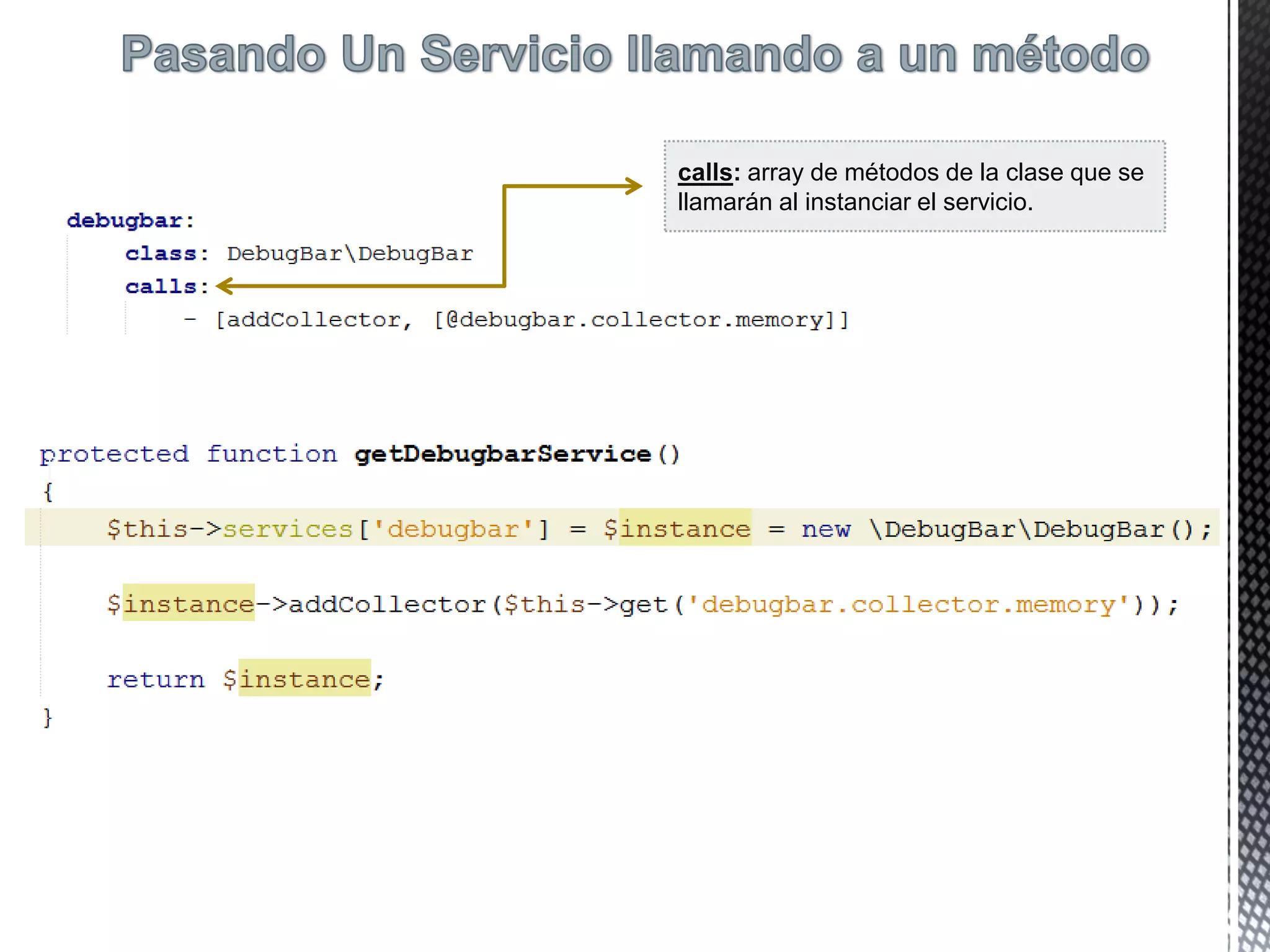Image resolution: width=1270 pixels, height=952 pixels.
Task: Click the closing brace of the function
Action: 48,718
